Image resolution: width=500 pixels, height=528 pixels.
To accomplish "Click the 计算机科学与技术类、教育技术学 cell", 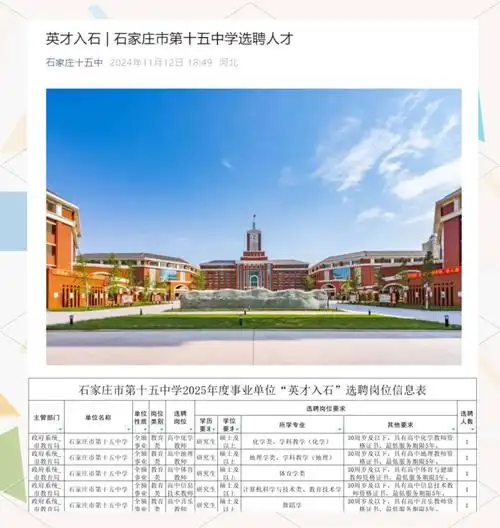I will point(293,489).
